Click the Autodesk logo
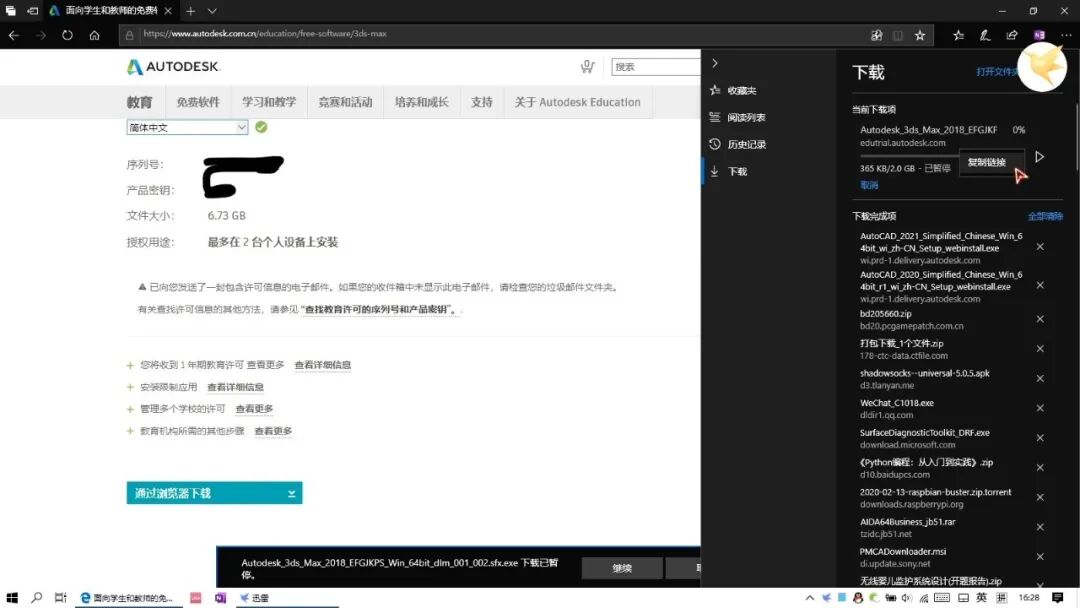Image resolution: width=1080 pixels, height=608 pixels. point(173,67)
